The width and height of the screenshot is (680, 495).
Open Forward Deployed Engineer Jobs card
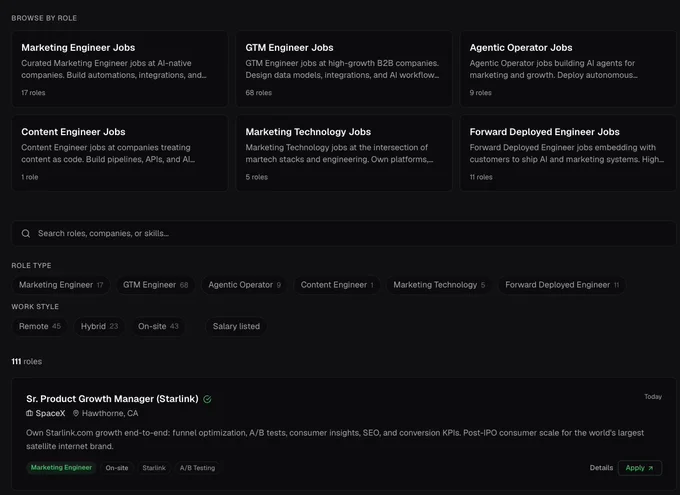[568, 153]
